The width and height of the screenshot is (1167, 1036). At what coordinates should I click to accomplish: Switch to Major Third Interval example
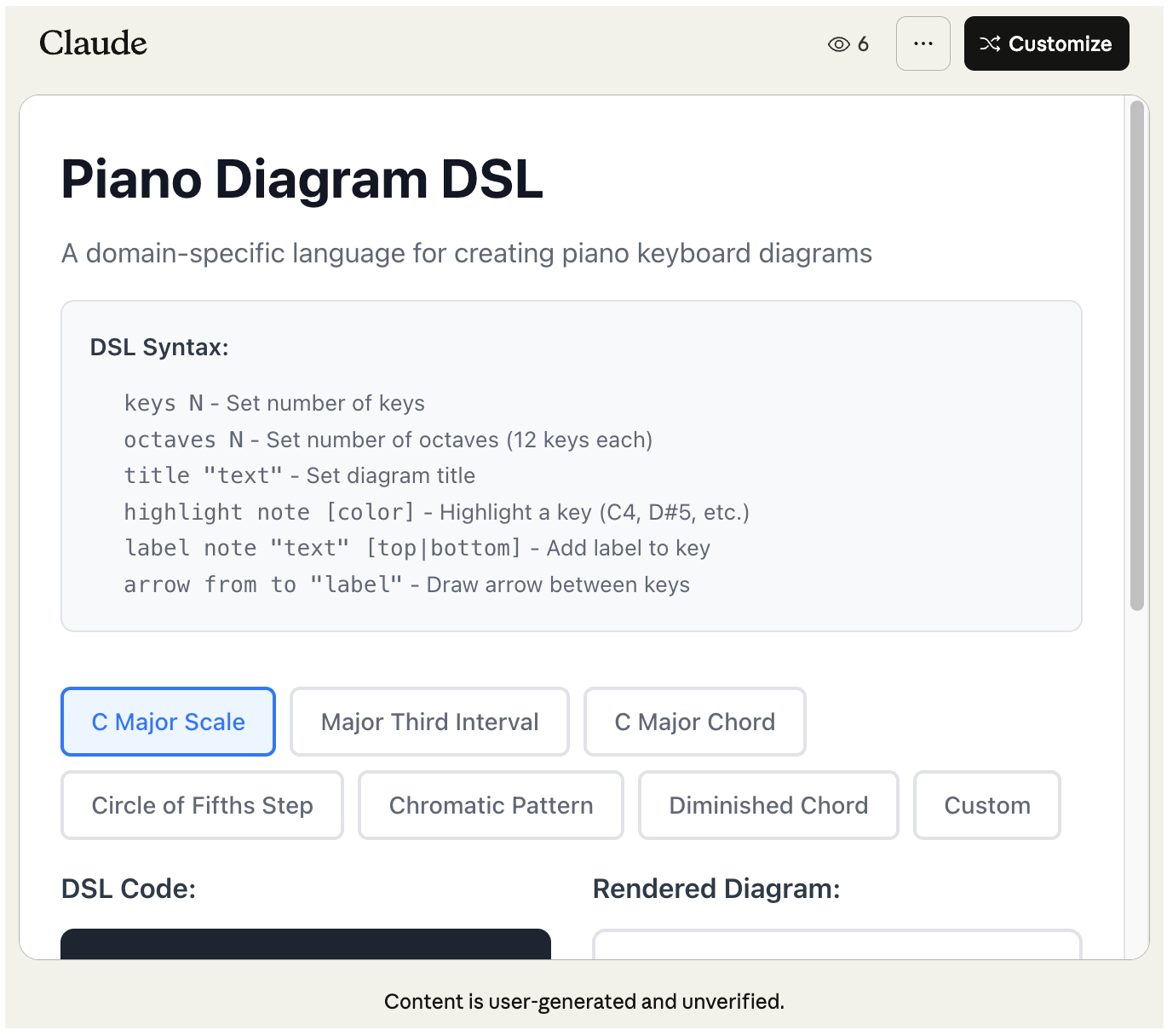tap(429, 722)
